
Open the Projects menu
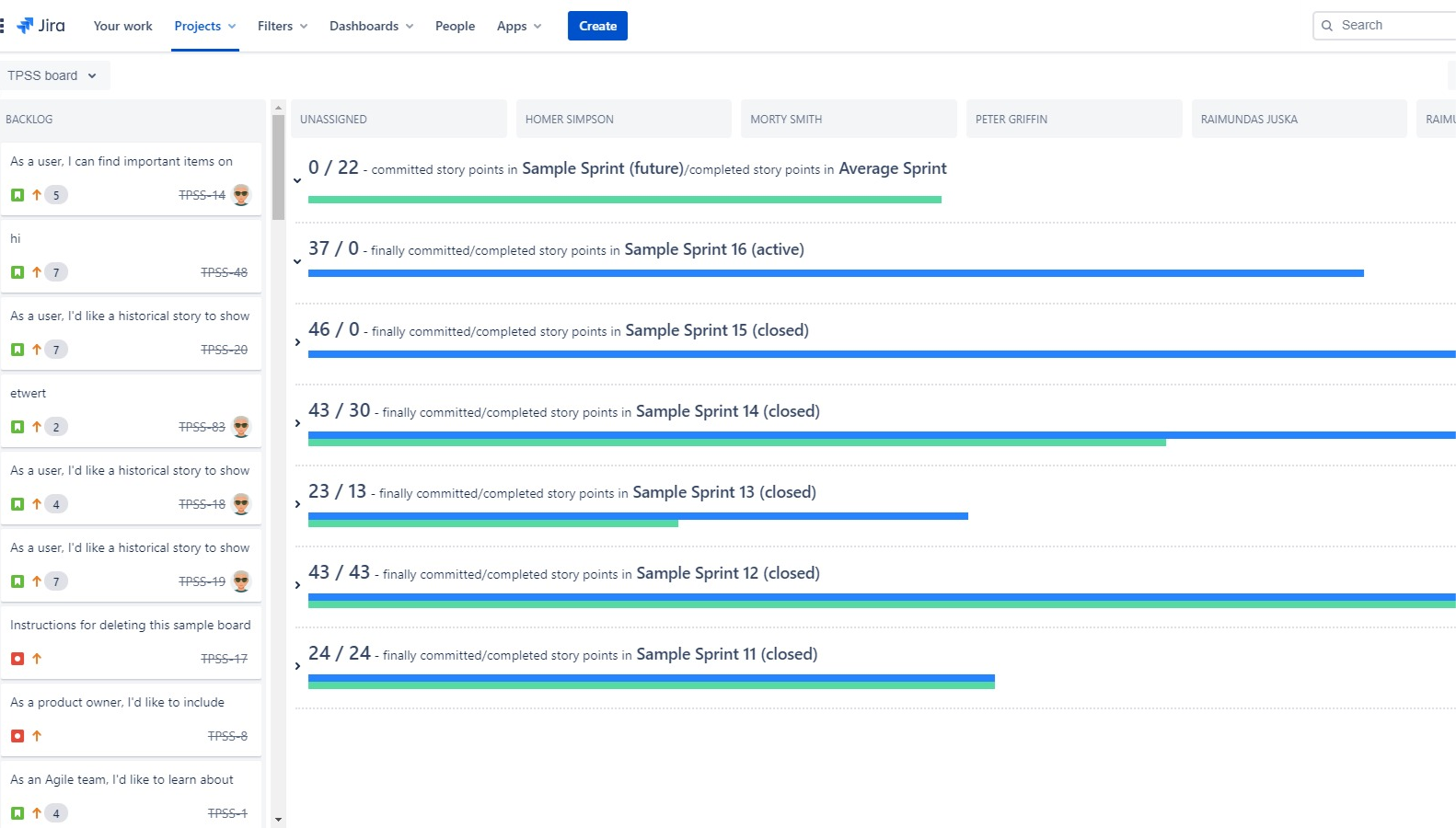(204, 26)
